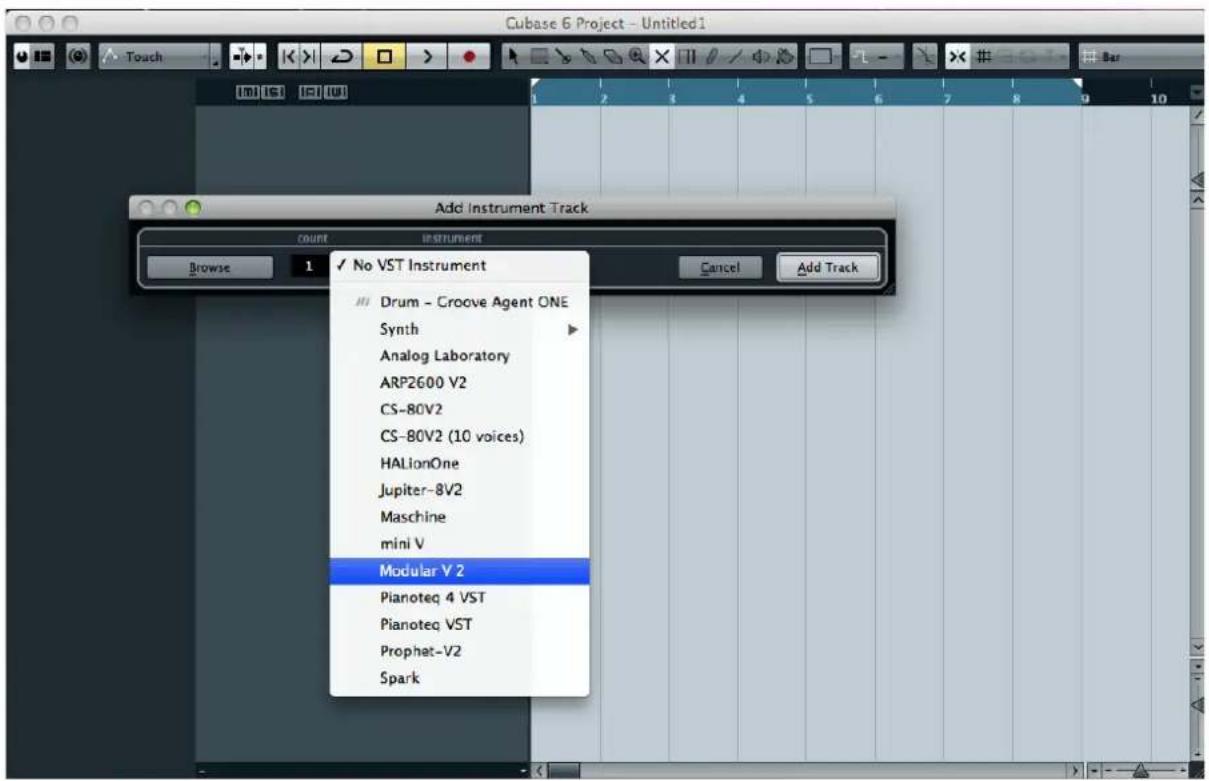Screen dimensions: 1209x781
Task: Toggle Read automation for all tracks (r)
Action: (x=309, y=92)
